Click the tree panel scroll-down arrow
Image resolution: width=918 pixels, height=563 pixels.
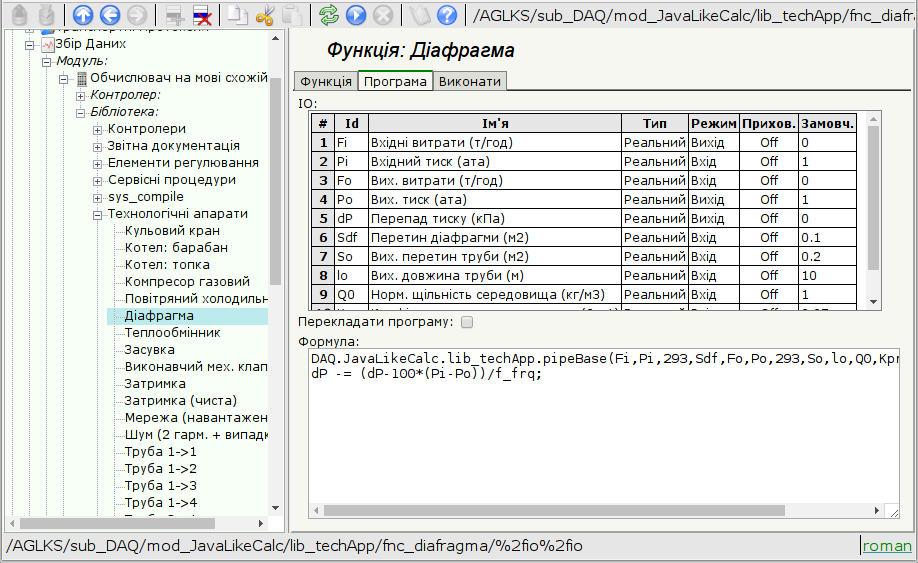[275, 508]
